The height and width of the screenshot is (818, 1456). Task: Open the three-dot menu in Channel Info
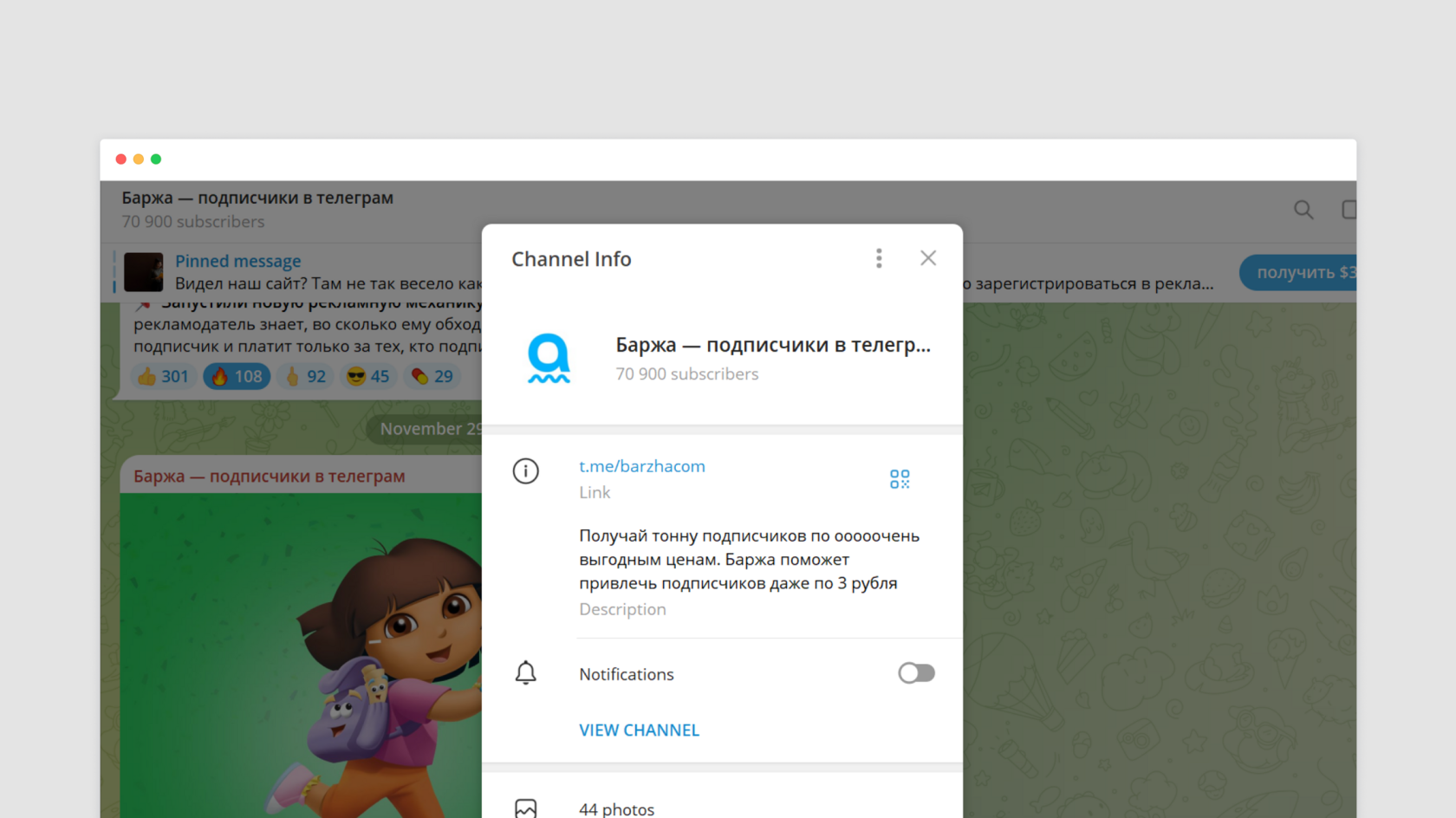(x=879, y=258)
